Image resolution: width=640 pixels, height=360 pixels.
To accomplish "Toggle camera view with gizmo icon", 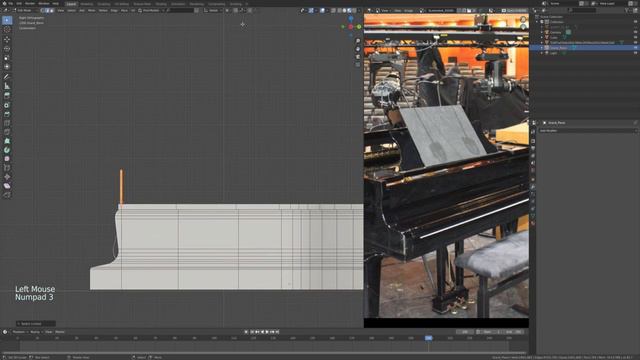I will pos(358,57).
